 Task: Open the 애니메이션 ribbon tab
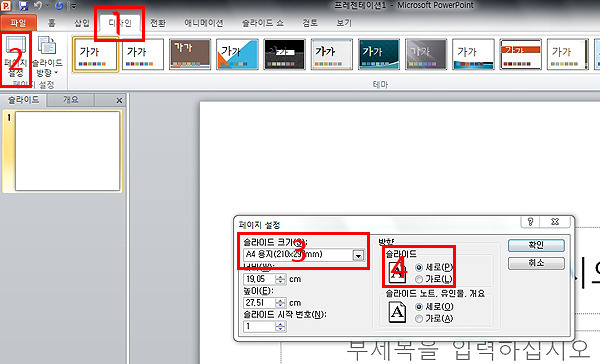tap(204, 23)
